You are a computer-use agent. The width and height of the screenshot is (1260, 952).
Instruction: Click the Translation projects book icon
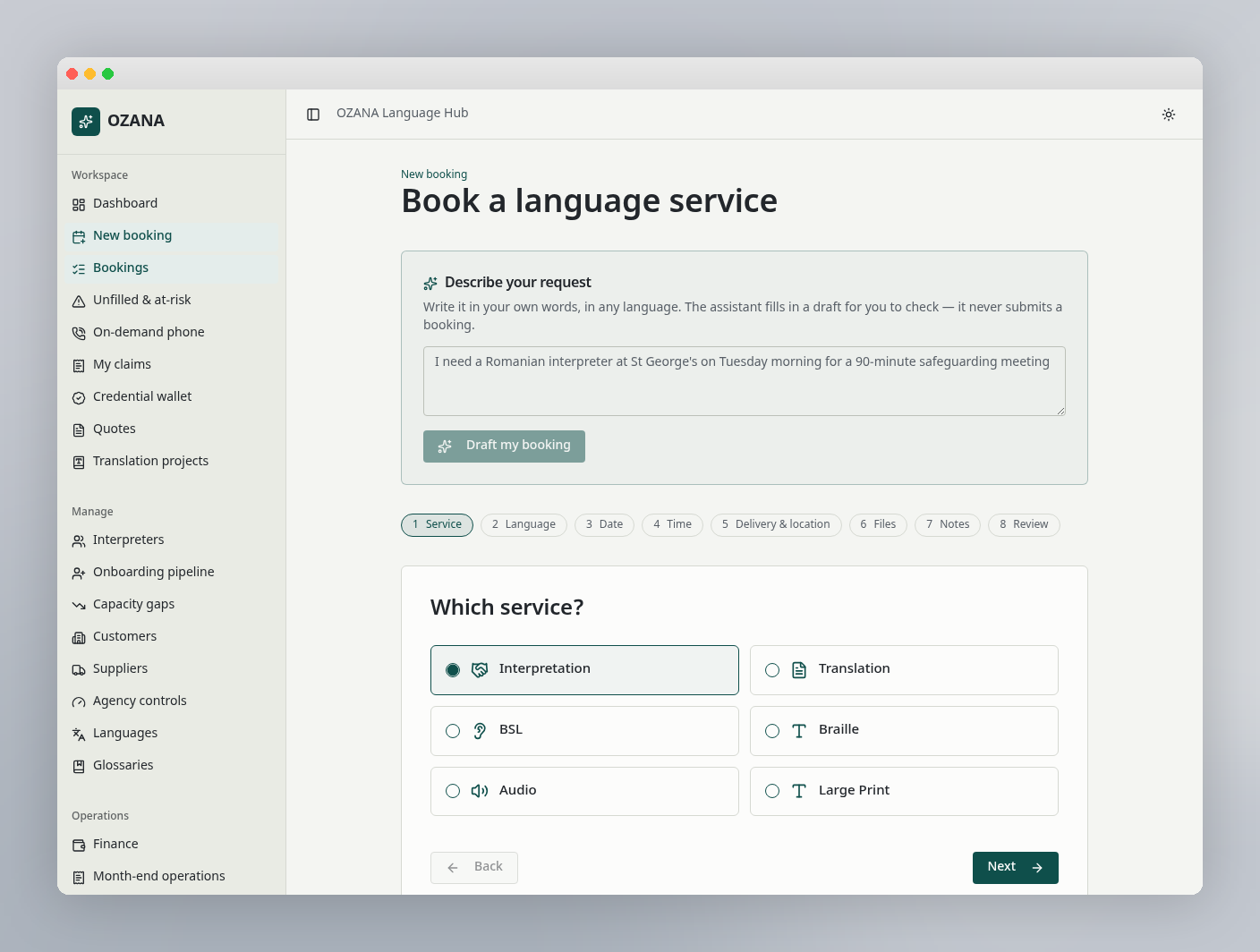pos(79,463)
